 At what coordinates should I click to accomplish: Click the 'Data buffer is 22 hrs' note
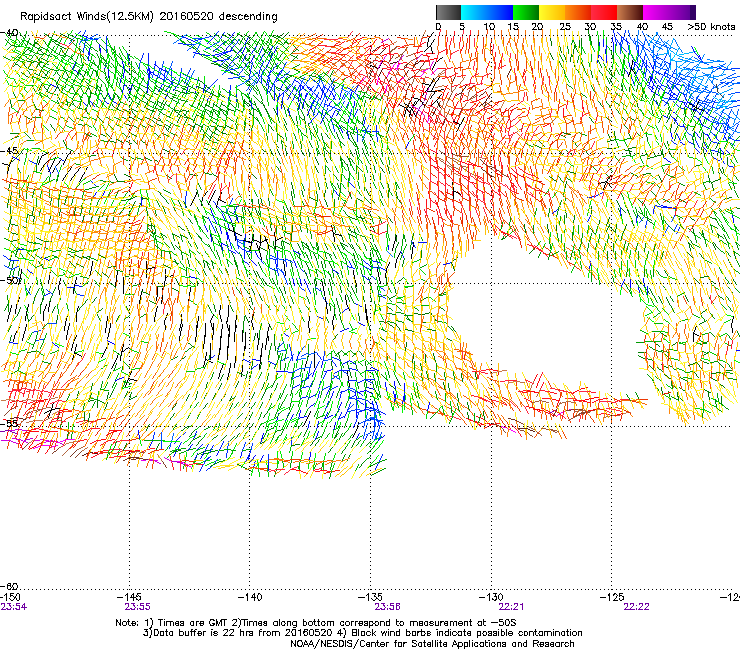point(362,633)
